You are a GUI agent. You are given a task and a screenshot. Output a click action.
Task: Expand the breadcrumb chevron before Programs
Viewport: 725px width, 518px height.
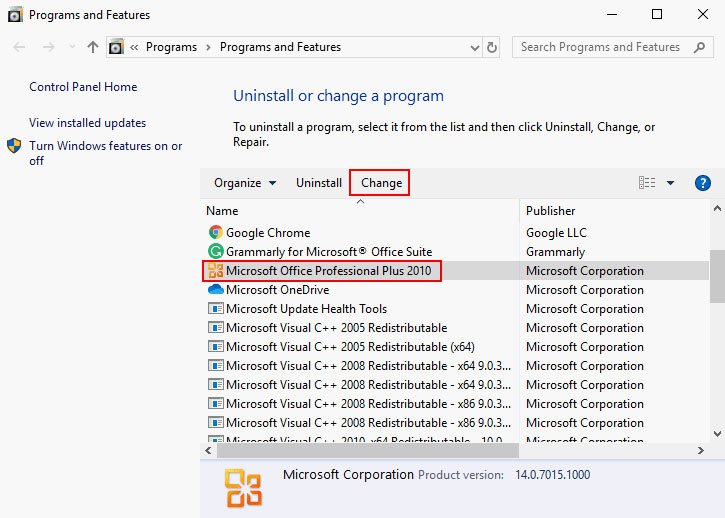134,47
